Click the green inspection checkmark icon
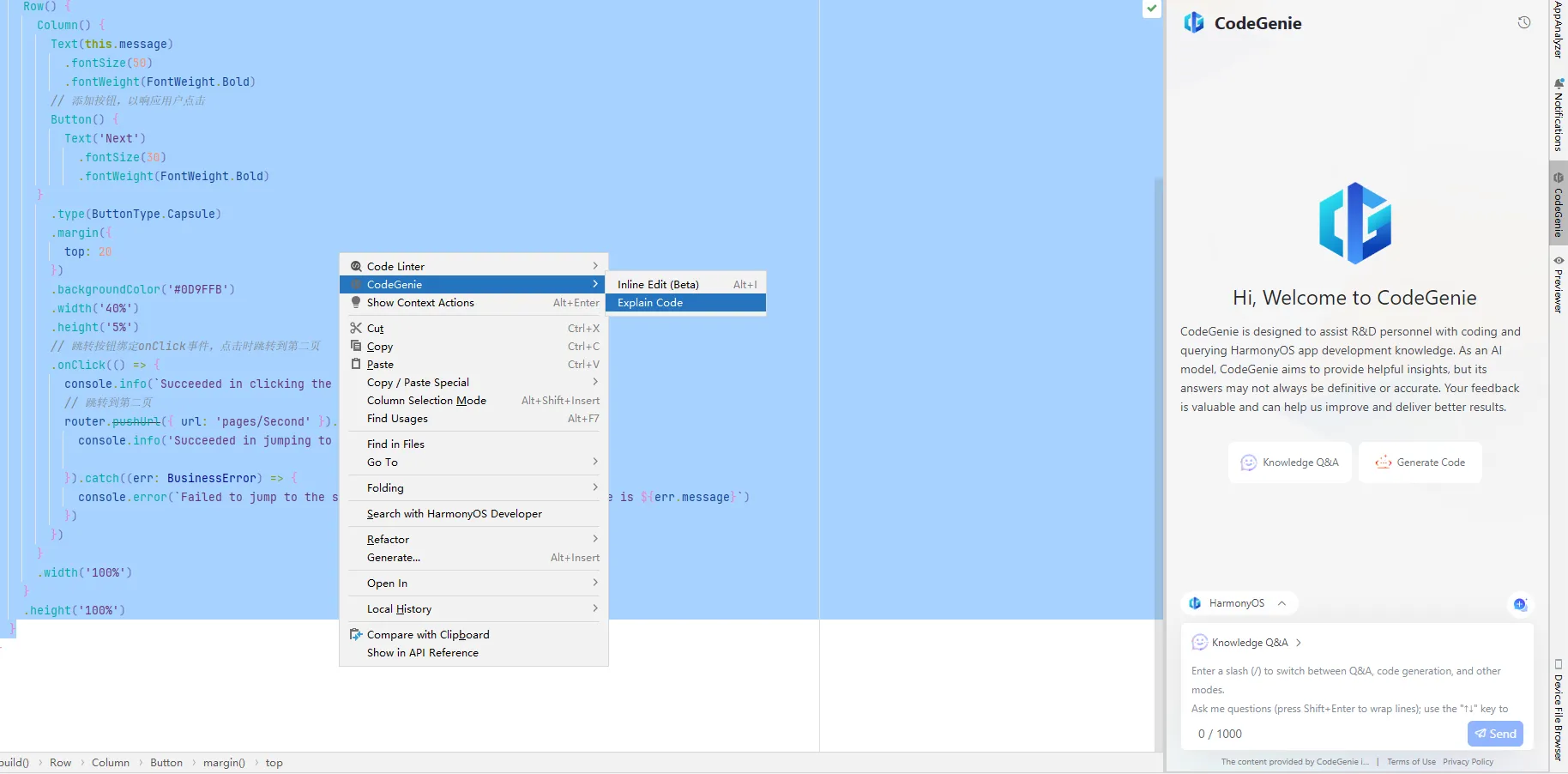Screen dimensions: 1568x774 point(1152,8)
